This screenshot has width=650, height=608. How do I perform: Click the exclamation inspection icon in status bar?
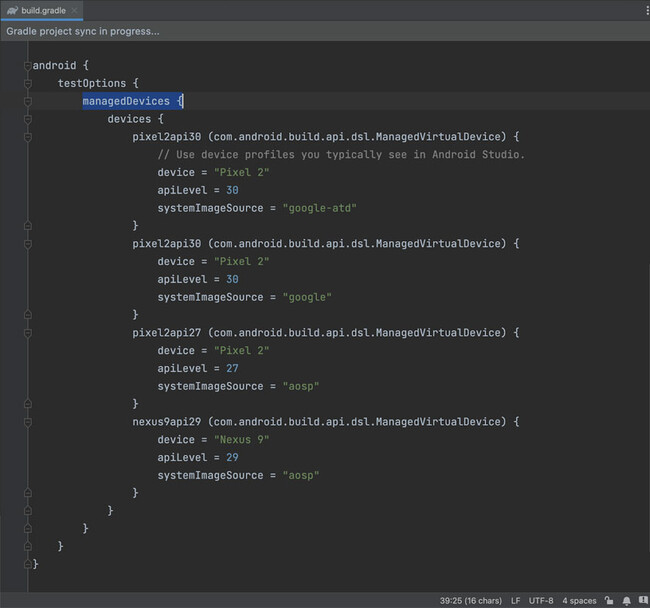pos(643,600)
